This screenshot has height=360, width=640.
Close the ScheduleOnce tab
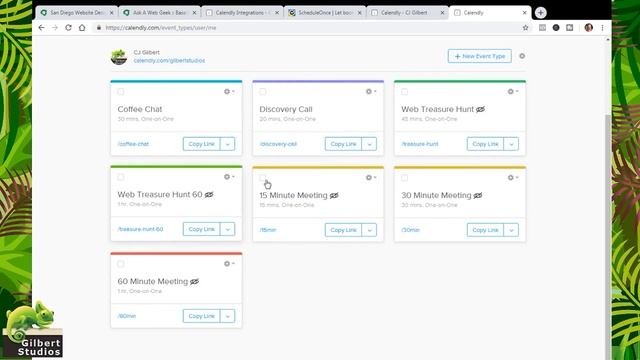click(x=360, y=13)
